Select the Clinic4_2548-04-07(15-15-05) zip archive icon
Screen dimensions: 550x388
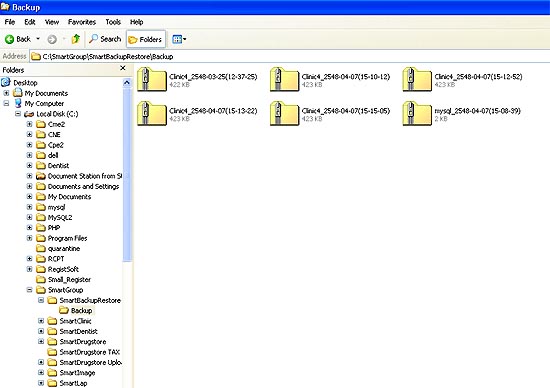(x=284, y=113)
